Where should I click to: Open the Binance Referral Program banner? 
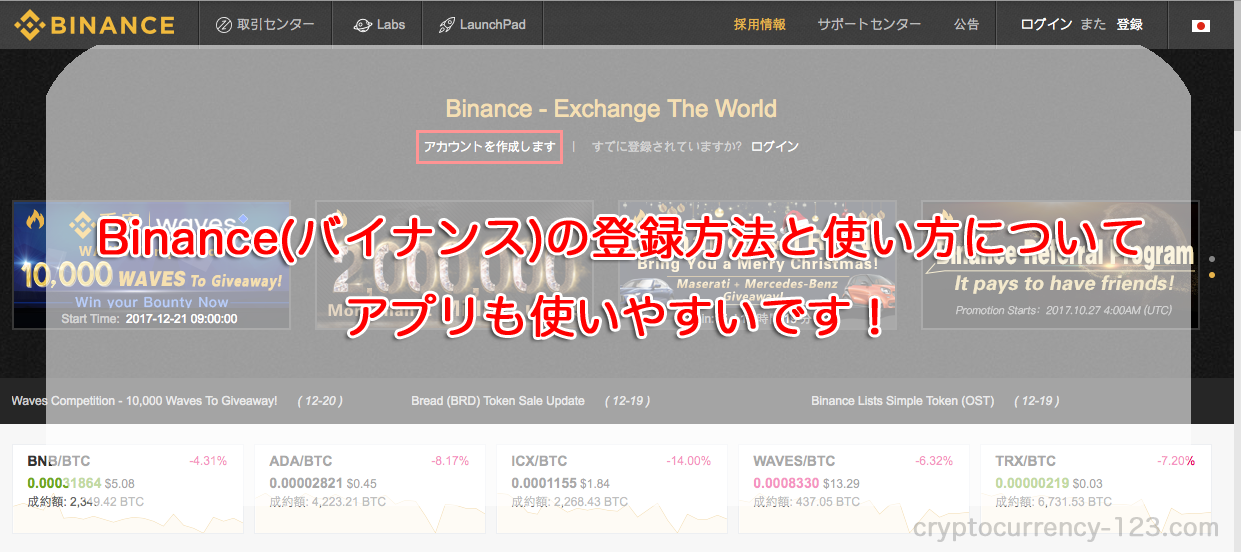[1060, 265]
